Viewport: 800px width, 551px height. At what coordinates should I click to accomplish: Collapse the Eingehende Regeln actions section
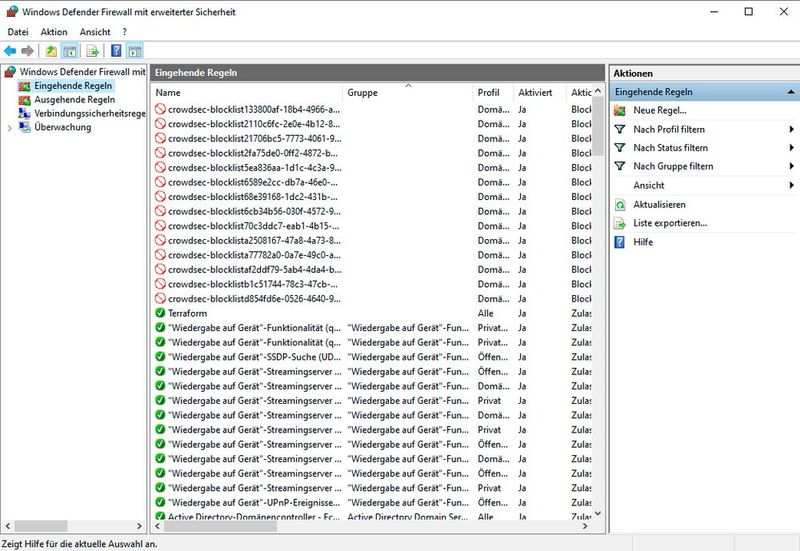(x=791, y=92)
